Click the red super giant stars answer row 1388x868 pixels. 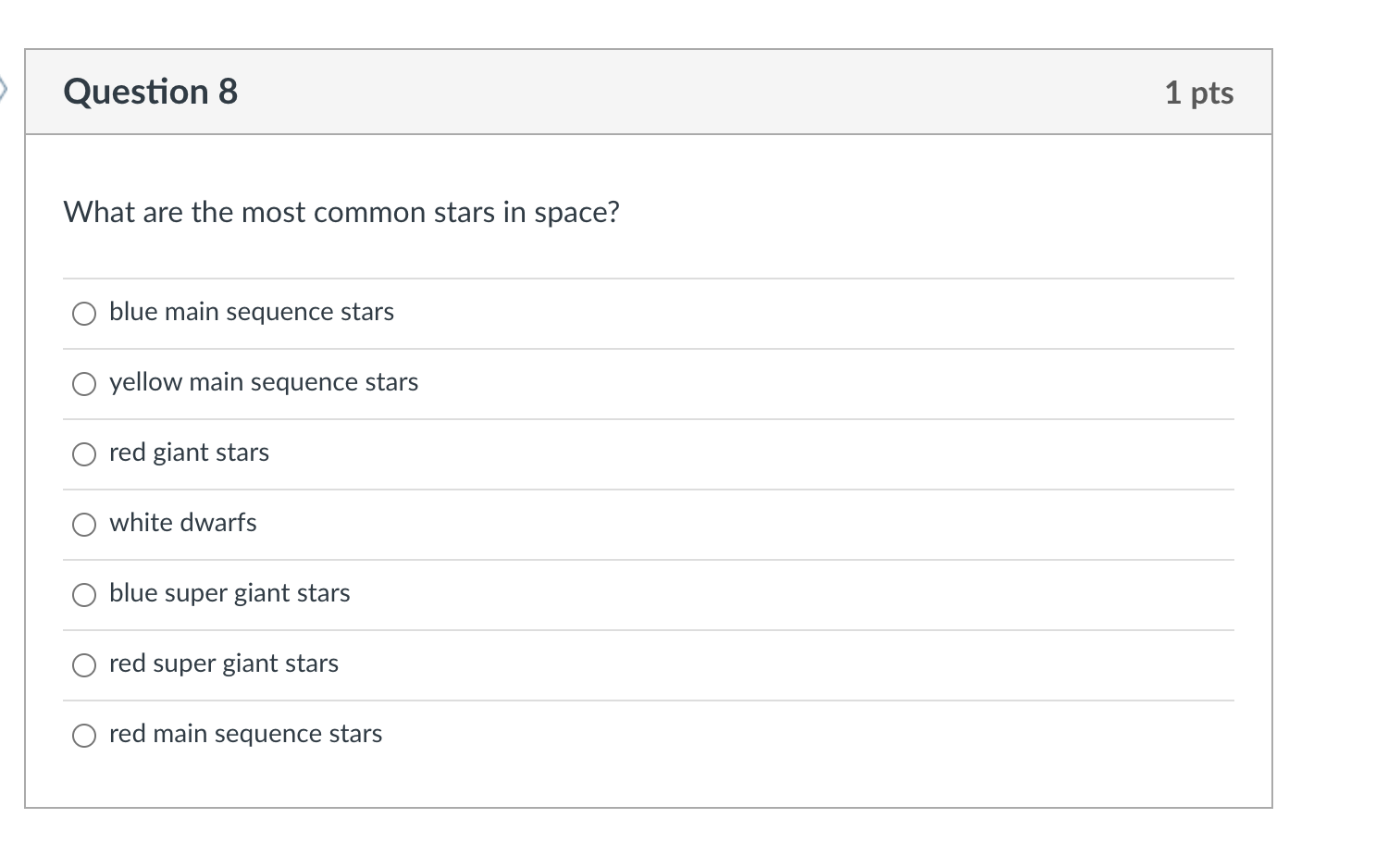pos(223,663)
